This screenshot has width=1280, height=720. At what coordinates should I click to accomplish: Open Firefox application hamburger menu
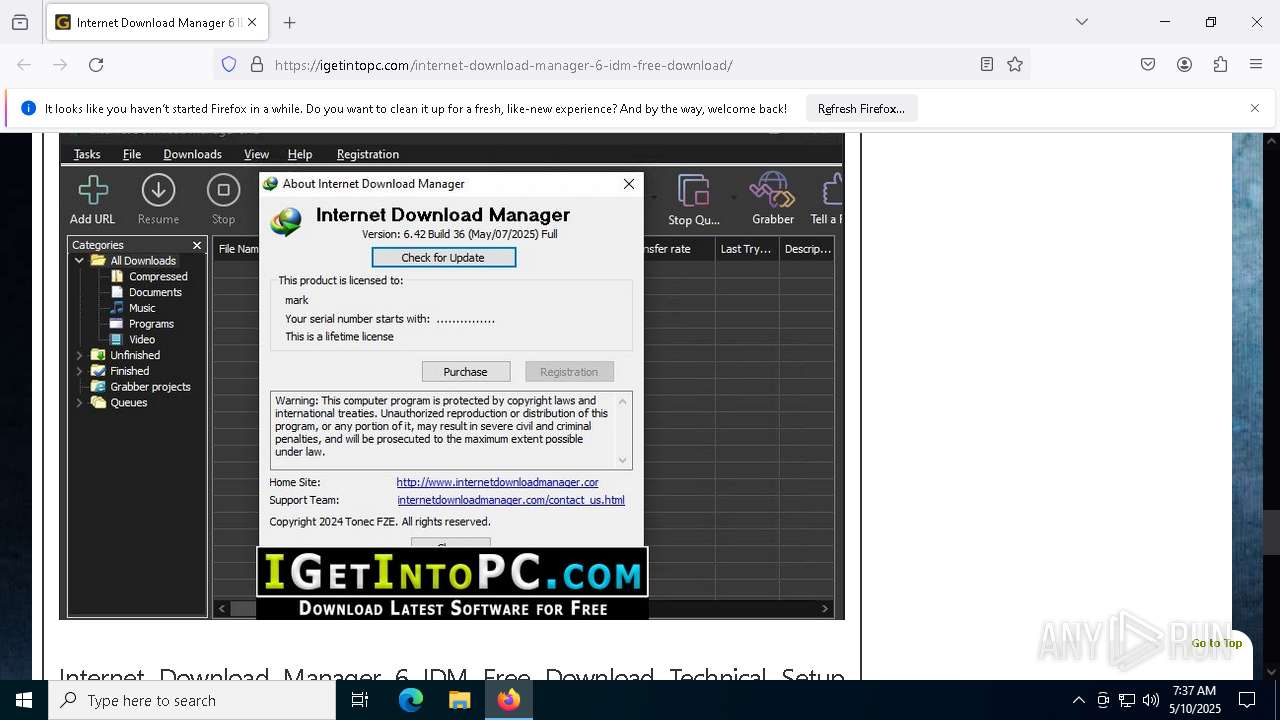point(1256,65)
